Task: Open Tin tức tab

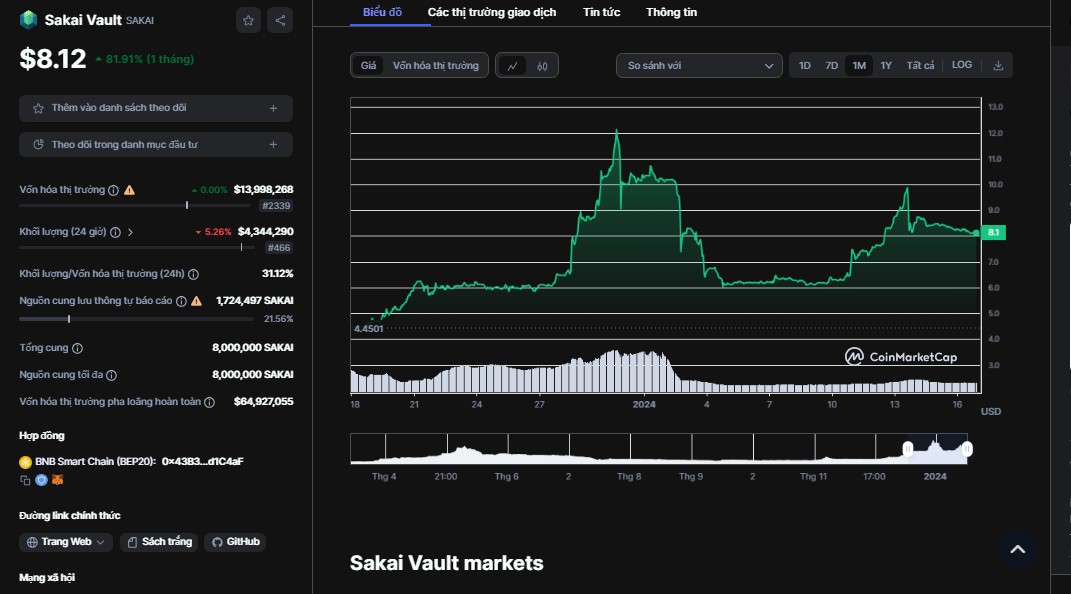Action: click(x=602, y=12)
